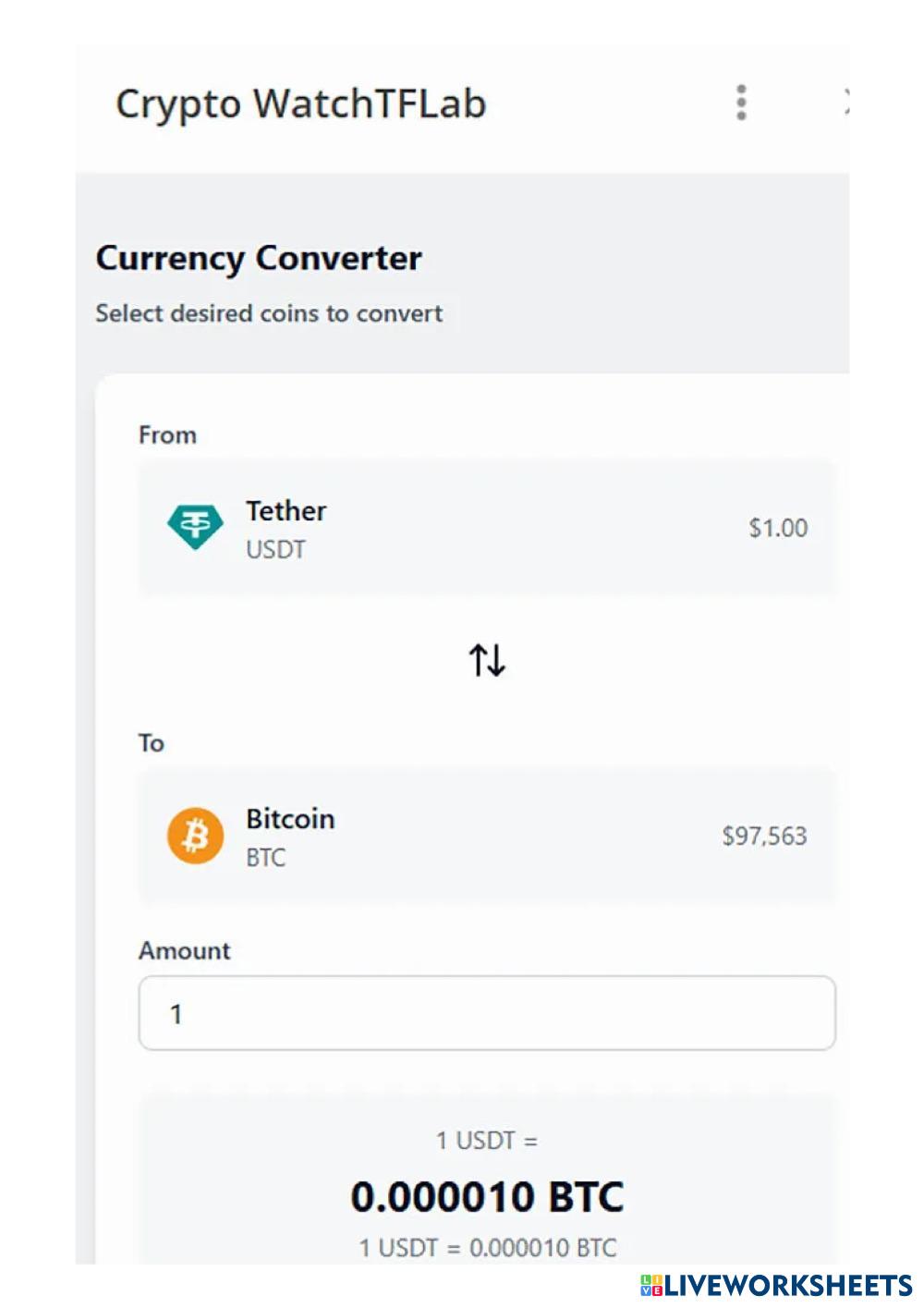Click the $1.00 Tether price
Screen dimensions: 924x1308
tap(778, 528)
